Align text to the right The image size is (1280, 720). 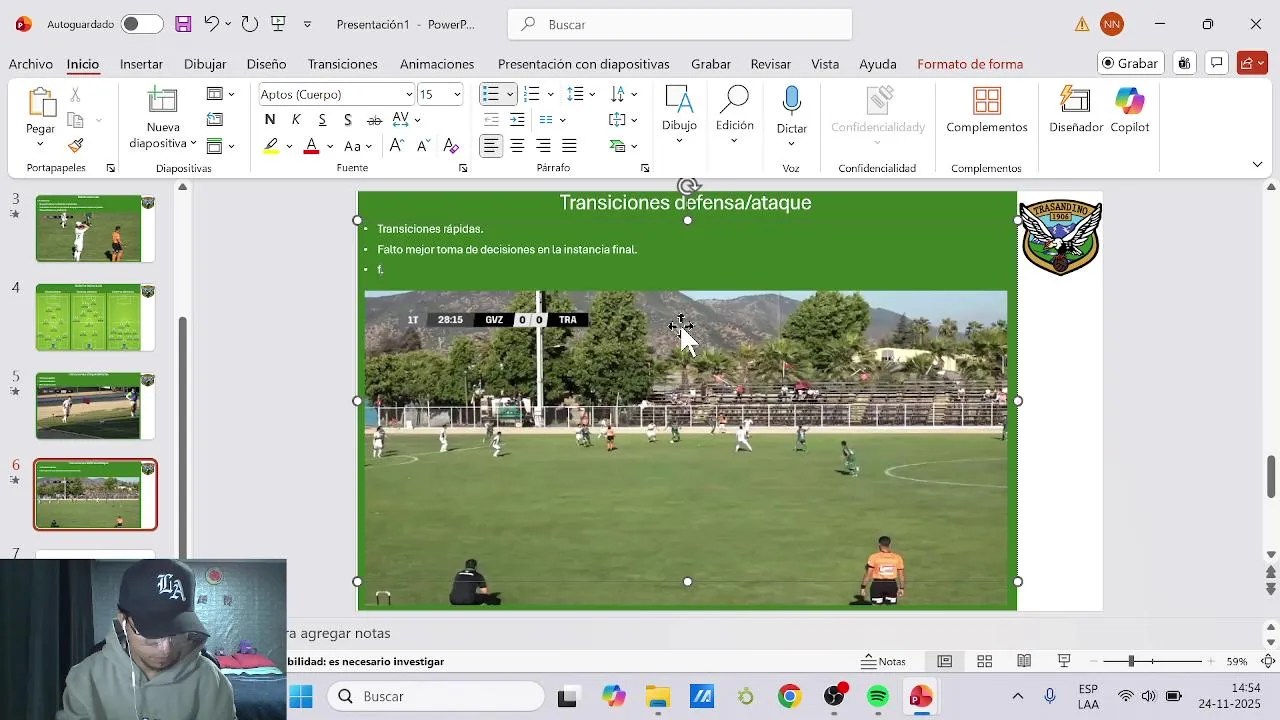click(543, 146)
